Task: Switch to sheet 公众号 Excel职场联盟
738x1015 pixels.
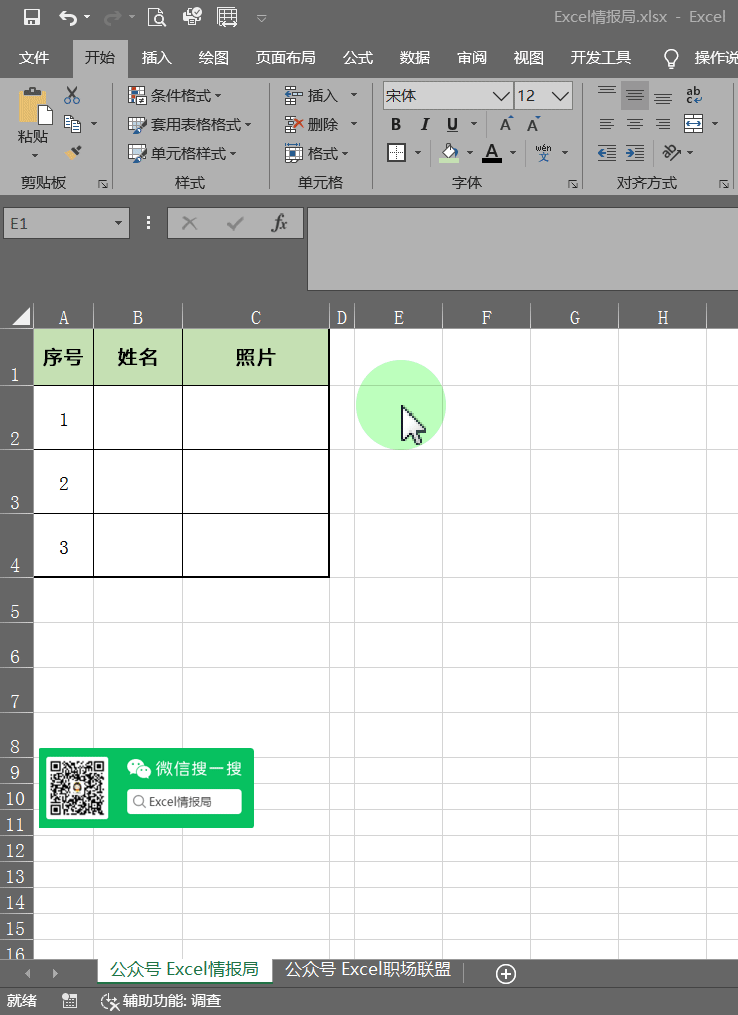Action: (x=368, y=970)
